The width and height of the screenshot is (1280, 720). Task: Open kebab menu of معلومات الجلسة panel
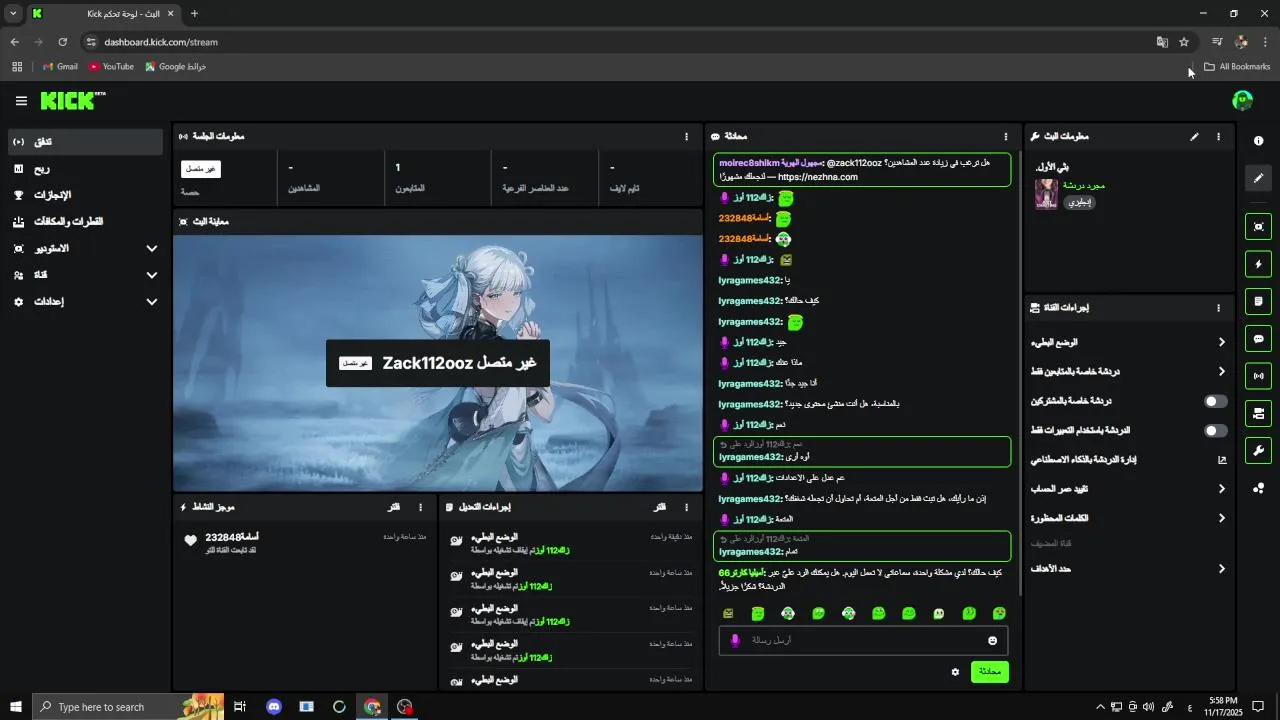pos(686,137)
